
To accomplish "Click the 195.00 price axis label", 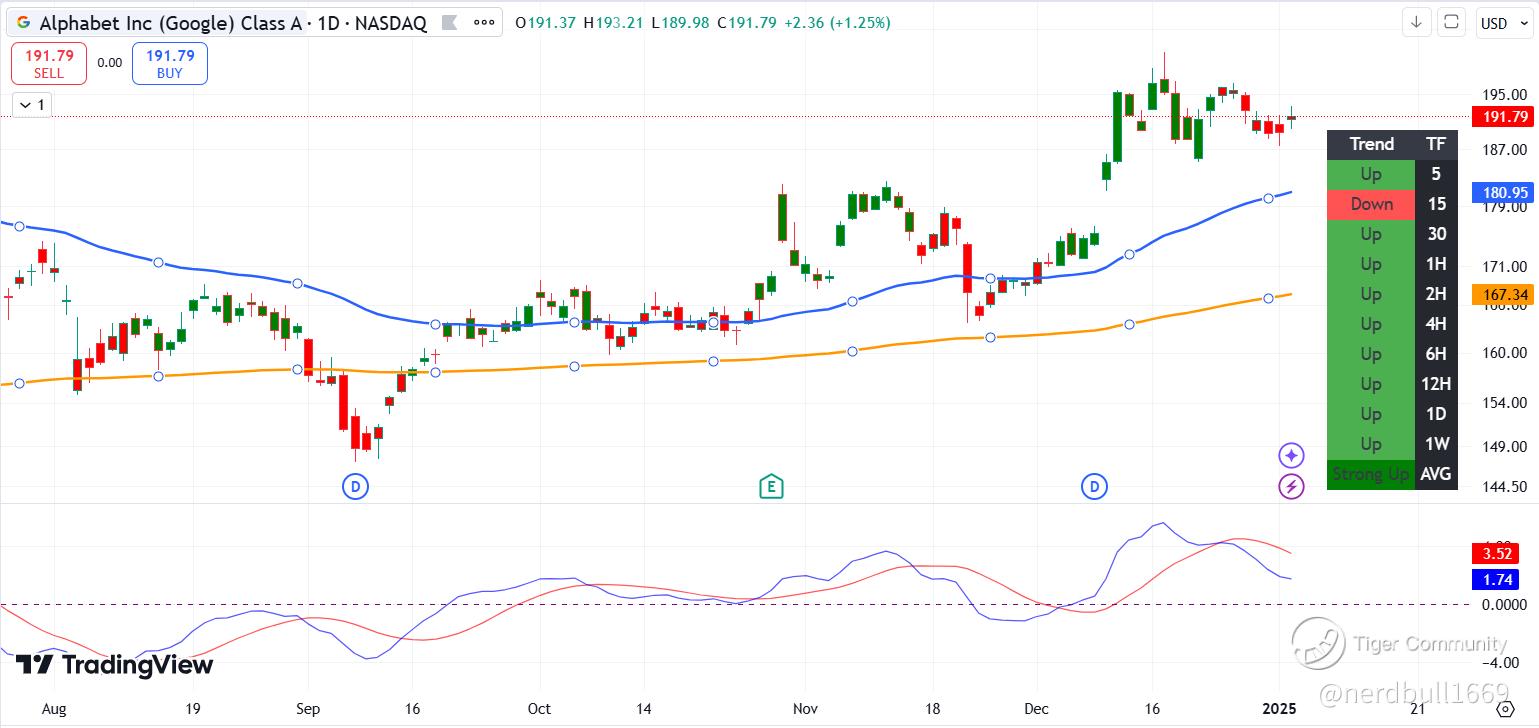I will pyautogui.click(x=1505, y=95).
